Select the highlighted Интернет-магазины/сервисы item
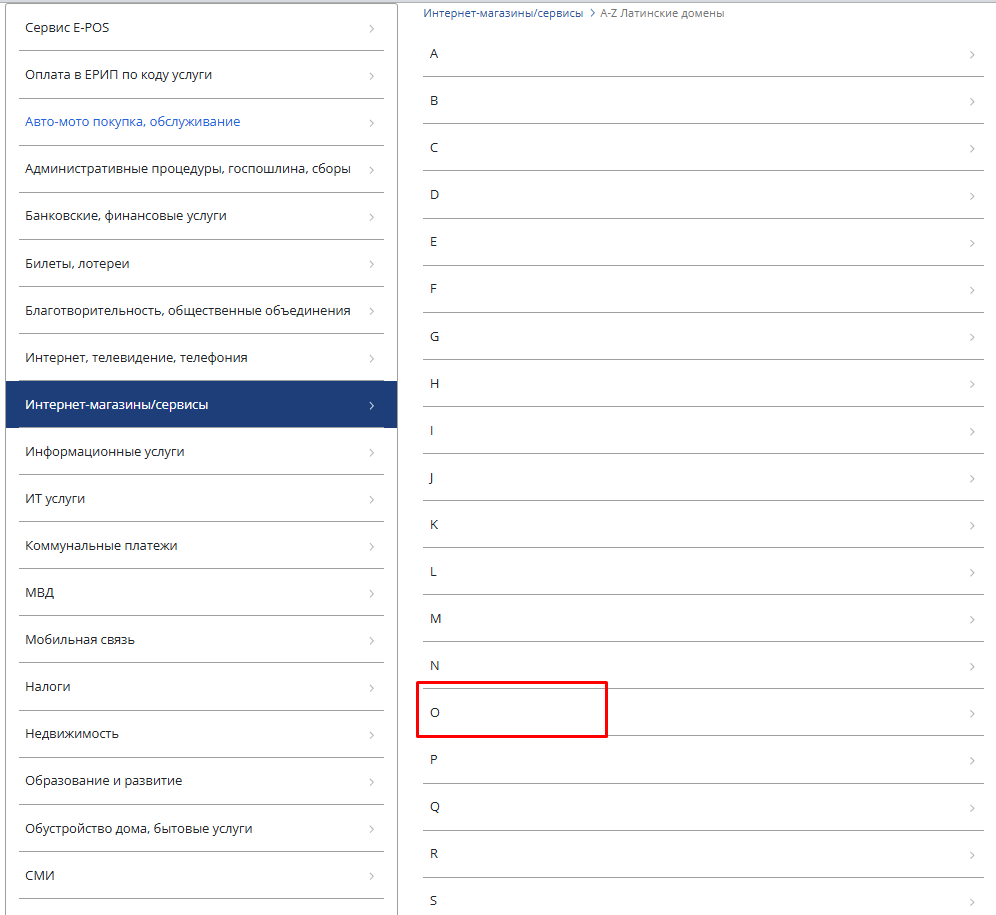Screen dimensions: 996x915 pyautogui.click(x=201, y=405)
